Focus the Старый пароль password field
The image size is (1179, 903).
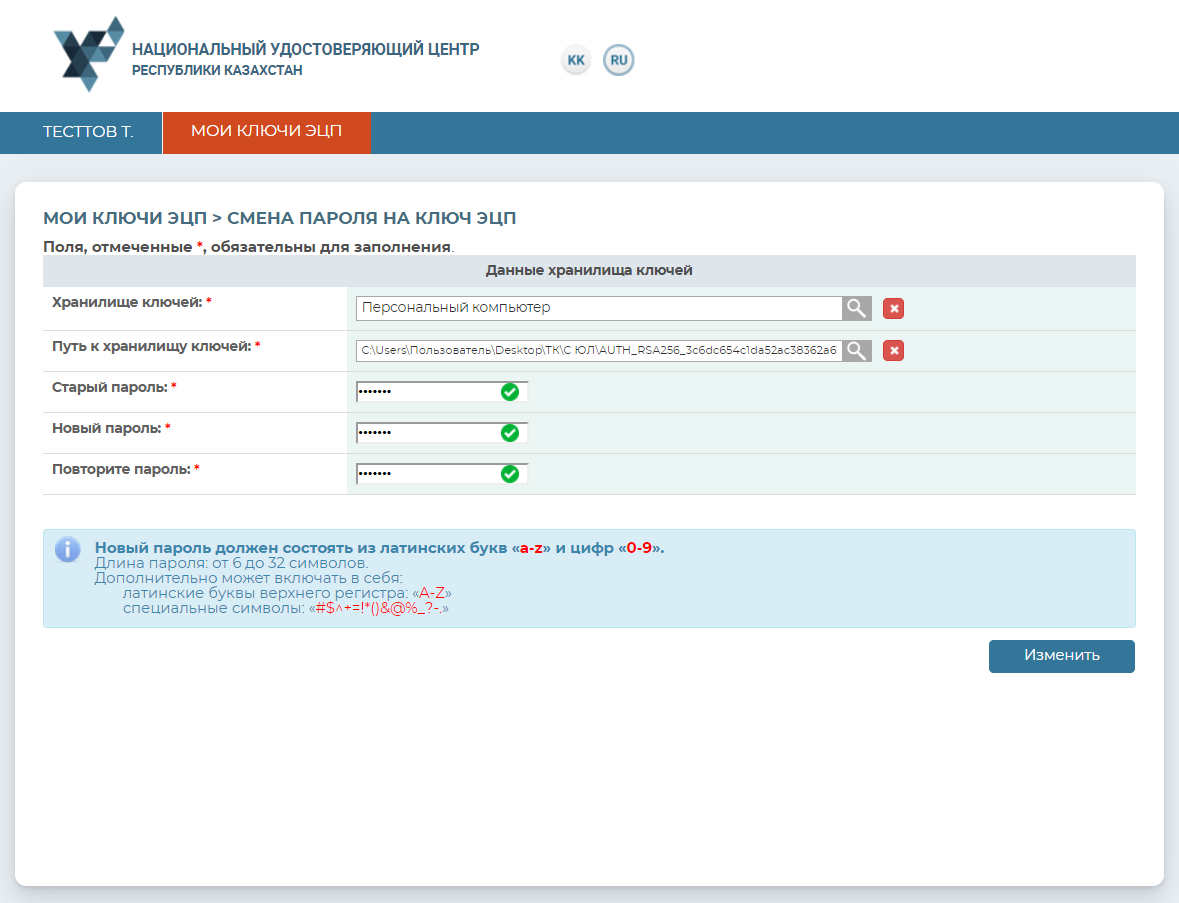pyautogui.click(x=427, y=392)
